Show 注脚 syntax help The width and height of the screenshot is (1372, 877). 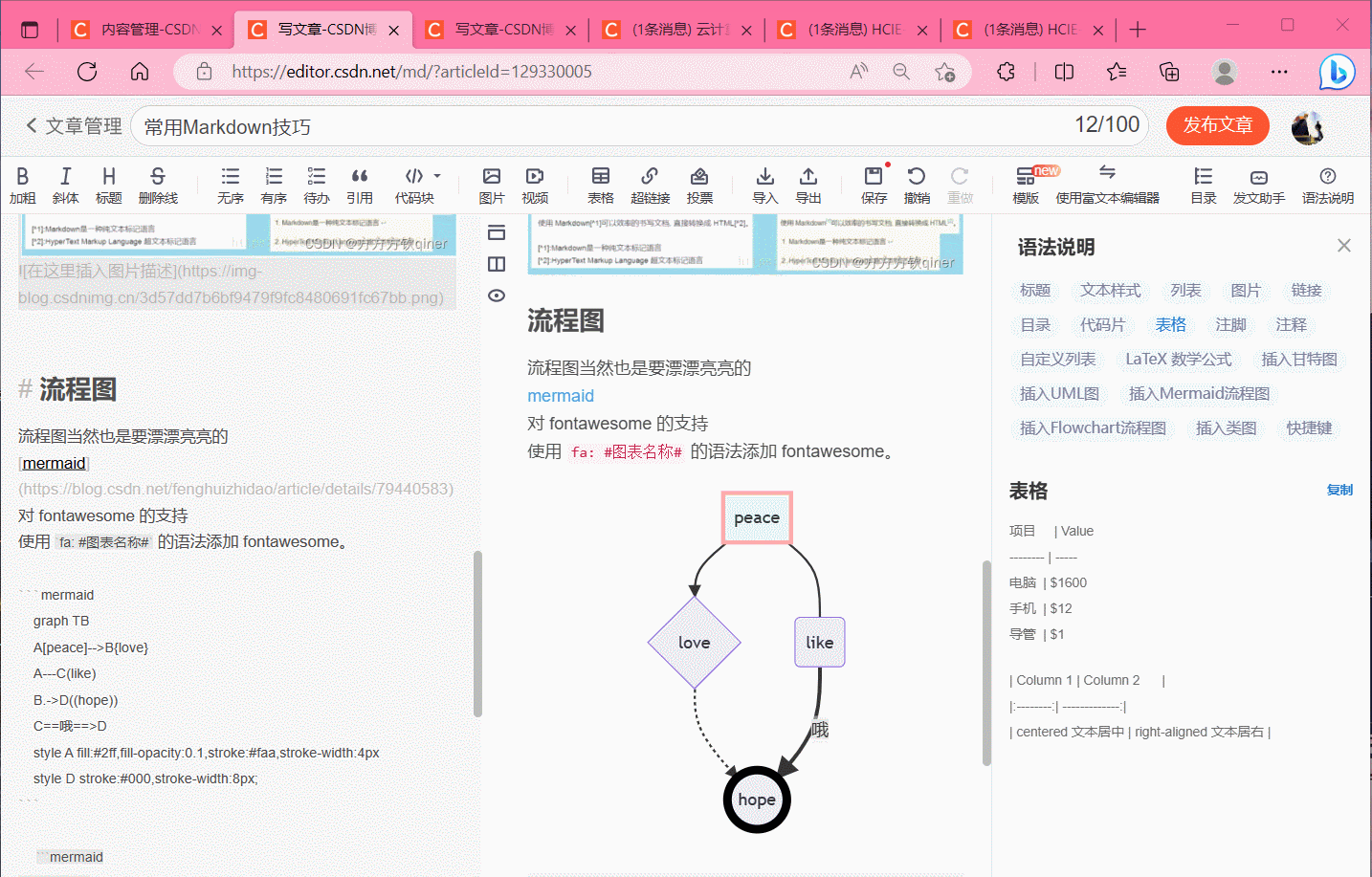click(x=1230, y=325)
